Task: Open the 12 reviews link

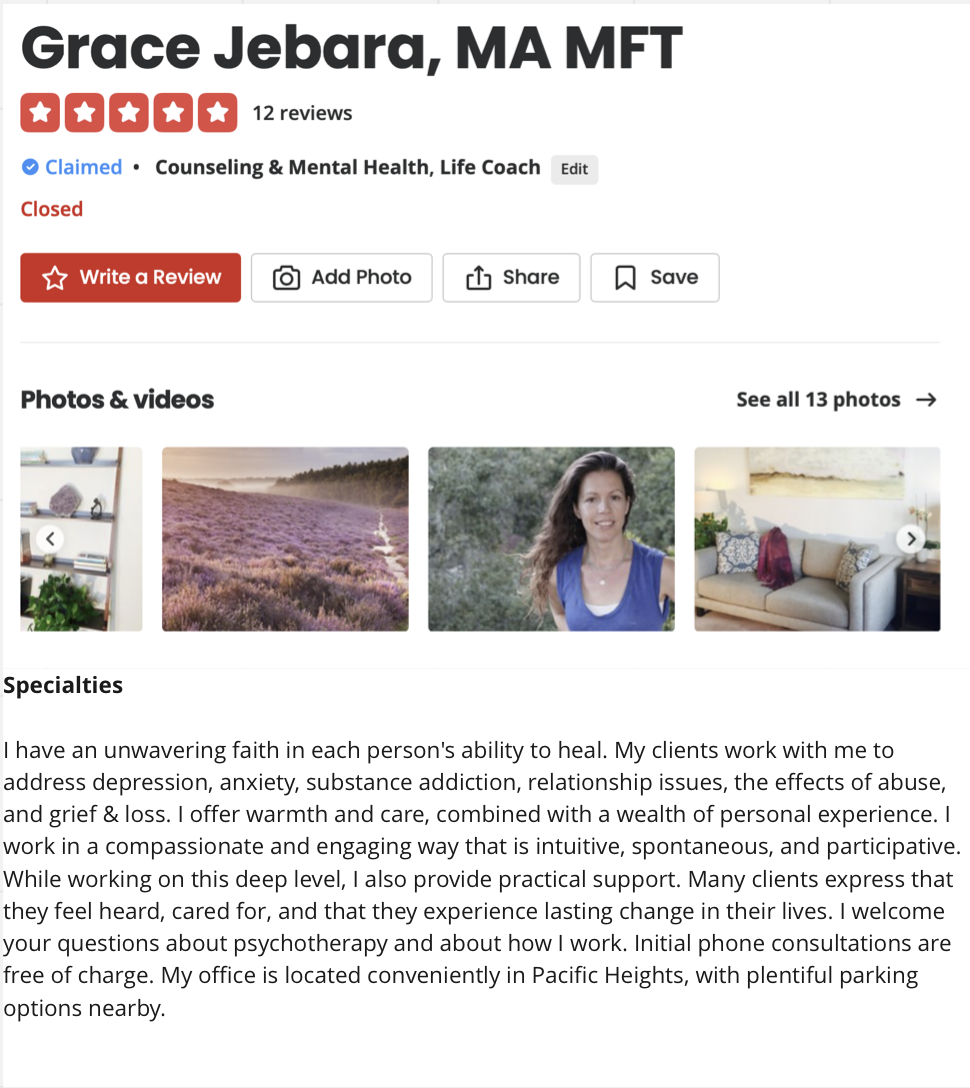Action: click(x=302, y=113)
